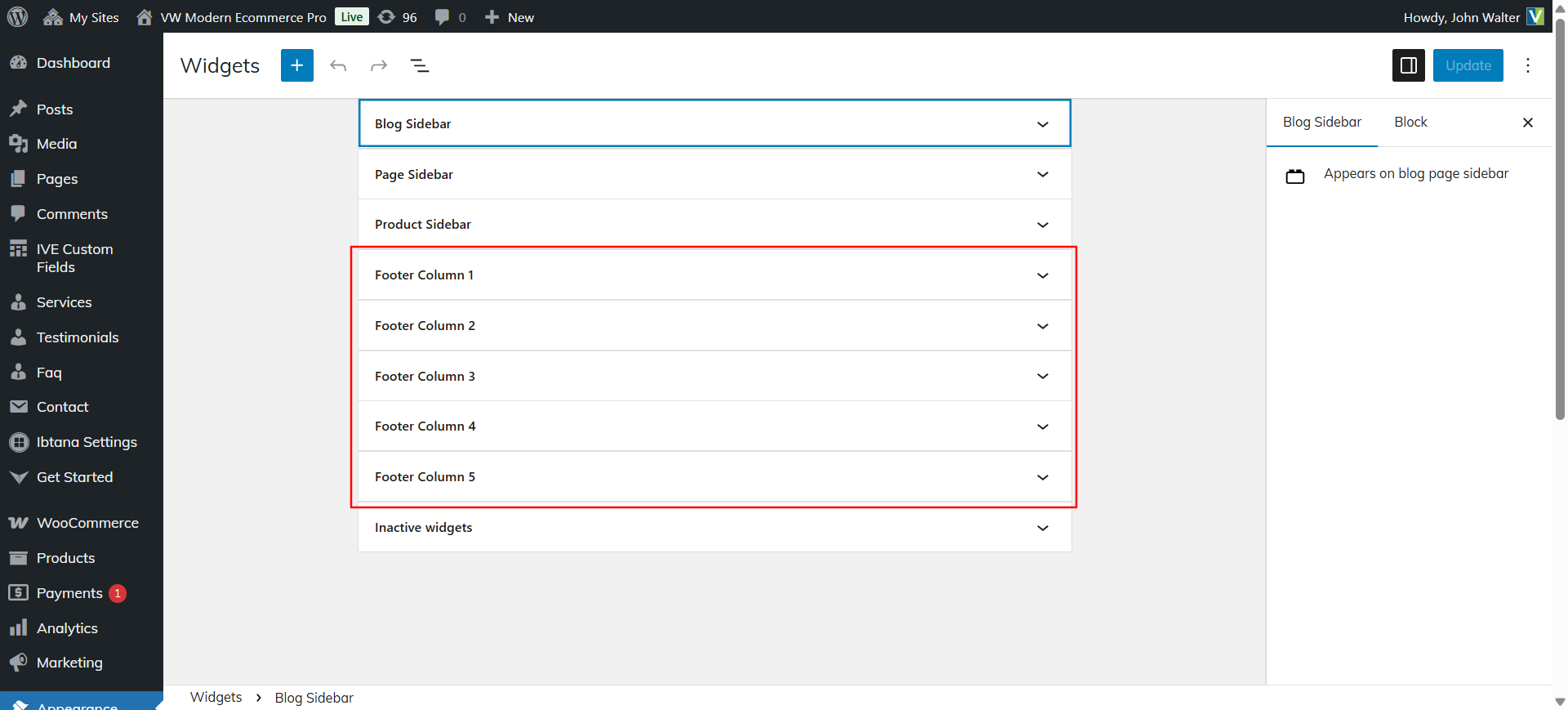Image resolution: width=1568 pixels, height=710 pixels.
Task: Expand the Footer Column 3 chevron
Action: pos(1043,376)
